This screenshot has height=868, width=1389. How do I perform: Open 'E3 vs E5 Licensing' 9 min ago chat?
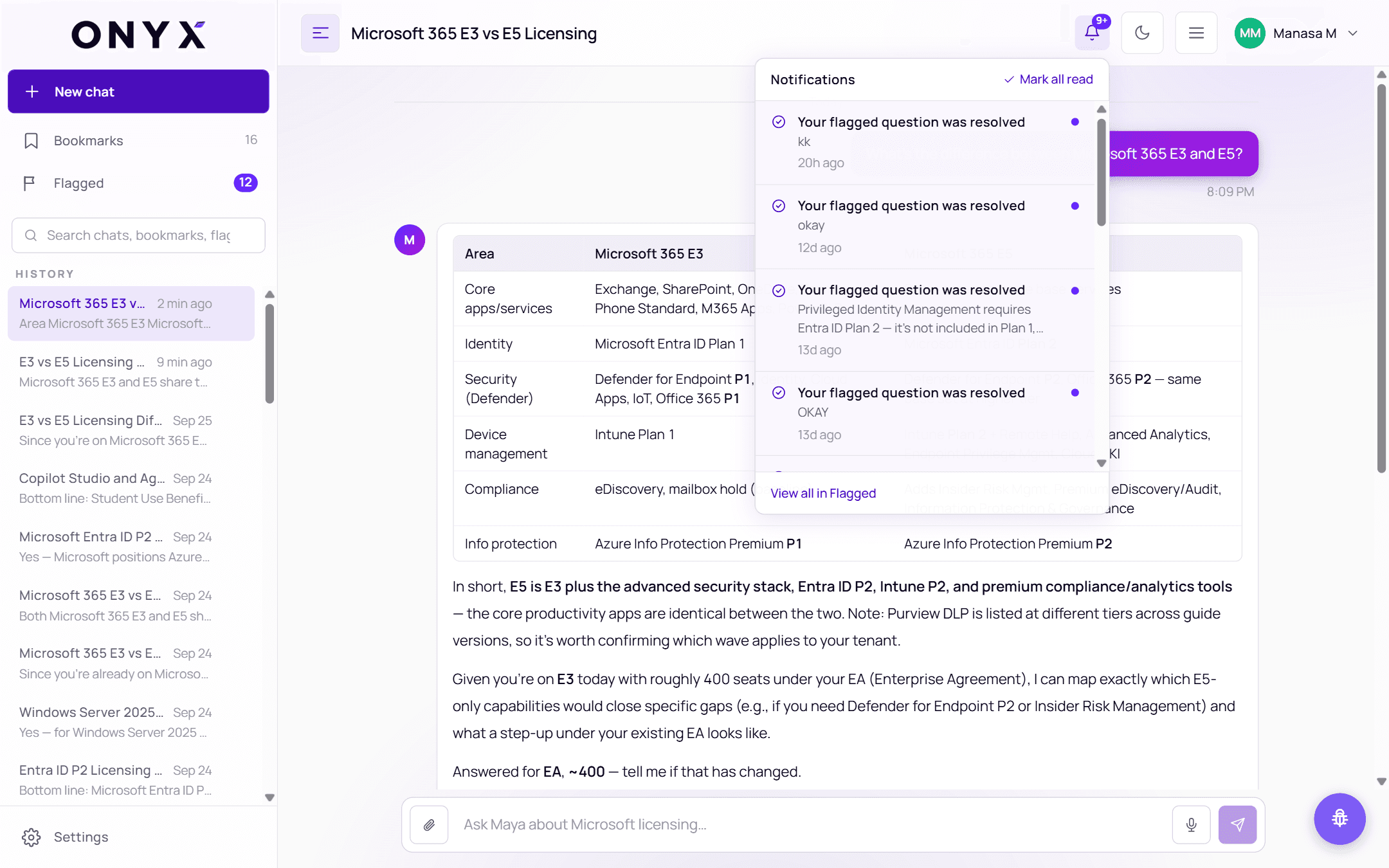[131, 372]
